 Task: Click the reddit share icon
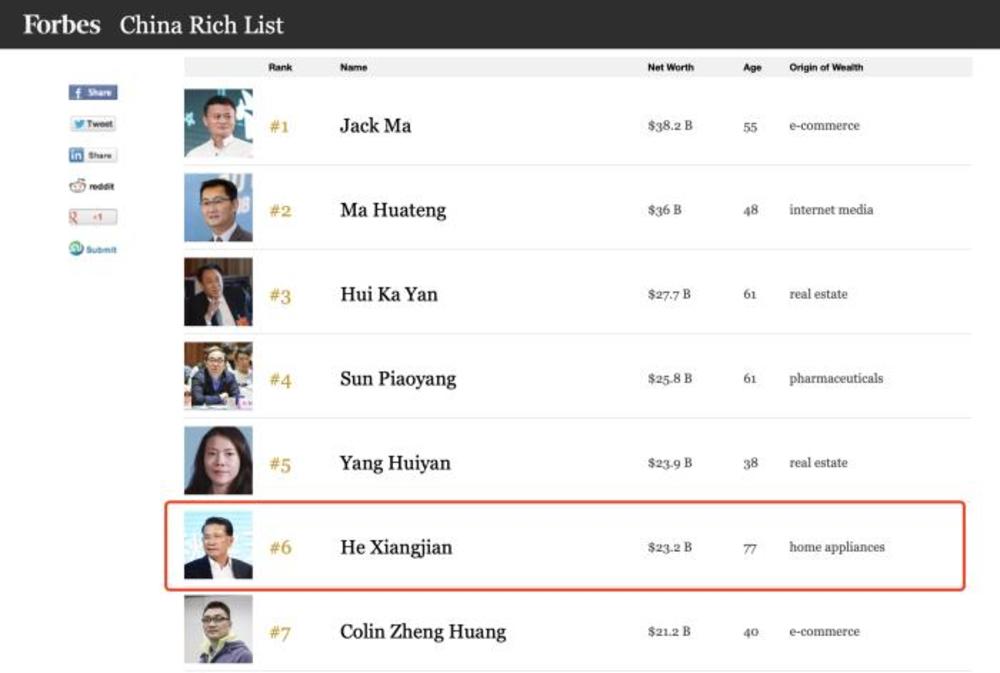coord(92,186)
